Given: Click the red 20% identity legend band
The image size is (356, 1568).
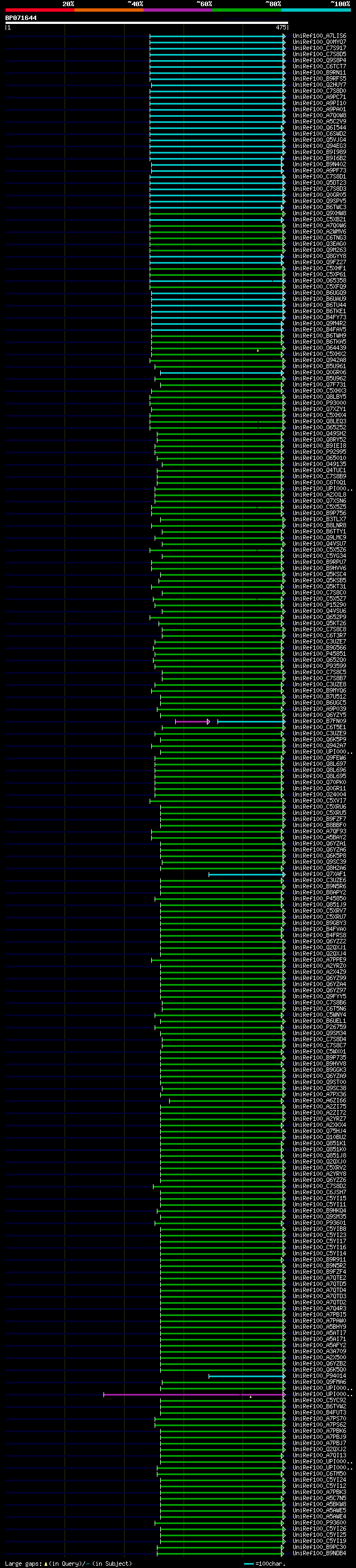Looking at the screenshot, I should (x=39, y=10).
